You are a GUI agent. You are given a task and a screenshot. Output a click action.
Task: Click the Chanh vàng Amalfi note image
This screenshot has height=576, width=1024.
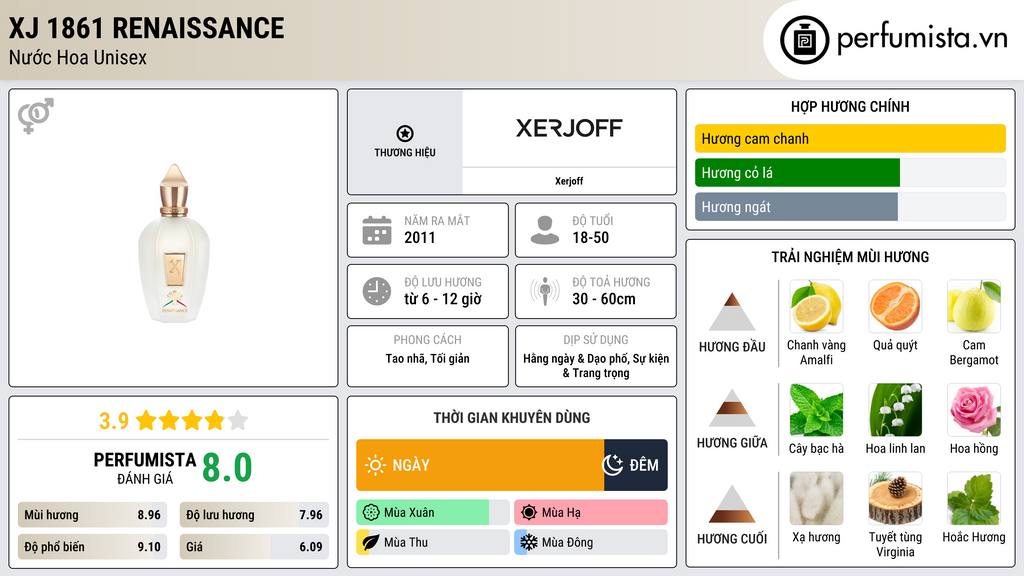(816, 306)
